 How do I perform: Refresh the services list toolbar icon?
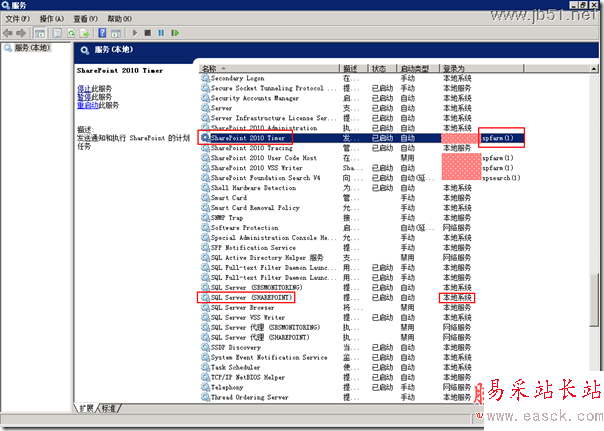pyautogui.click(x=71, y=33)
